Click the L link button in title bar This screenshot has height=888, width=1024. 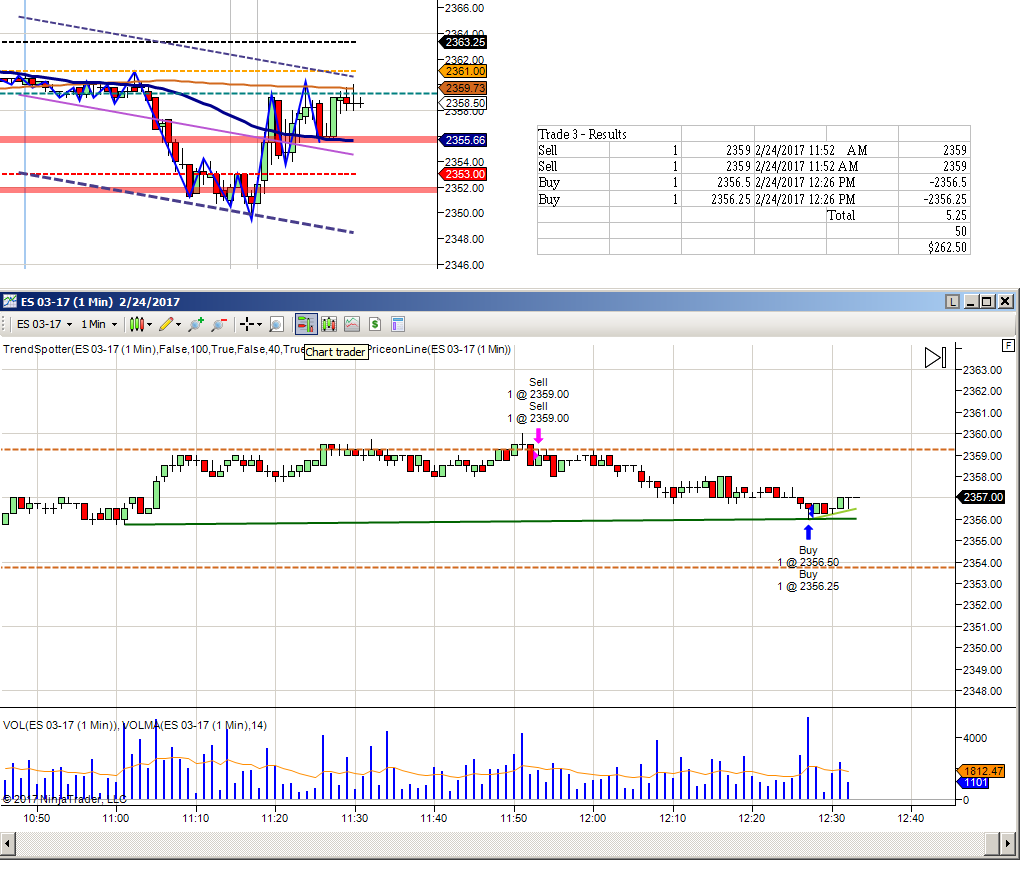pyautogui.click(x=953, y=302)
